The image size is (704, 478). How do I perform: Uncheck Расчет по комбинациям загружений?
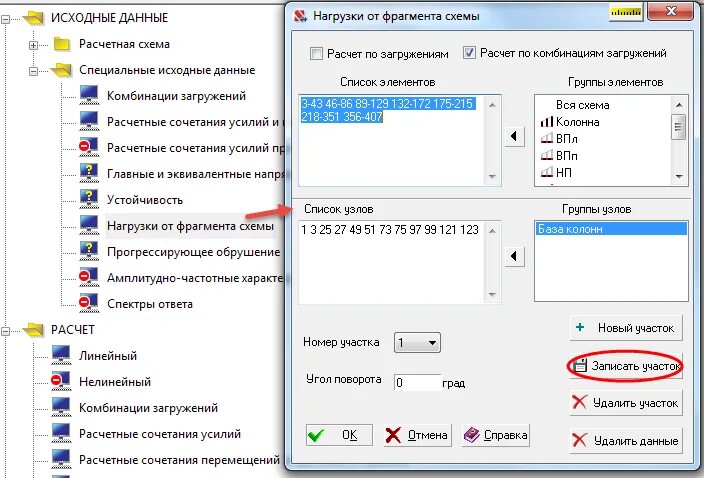pos(469,53)
